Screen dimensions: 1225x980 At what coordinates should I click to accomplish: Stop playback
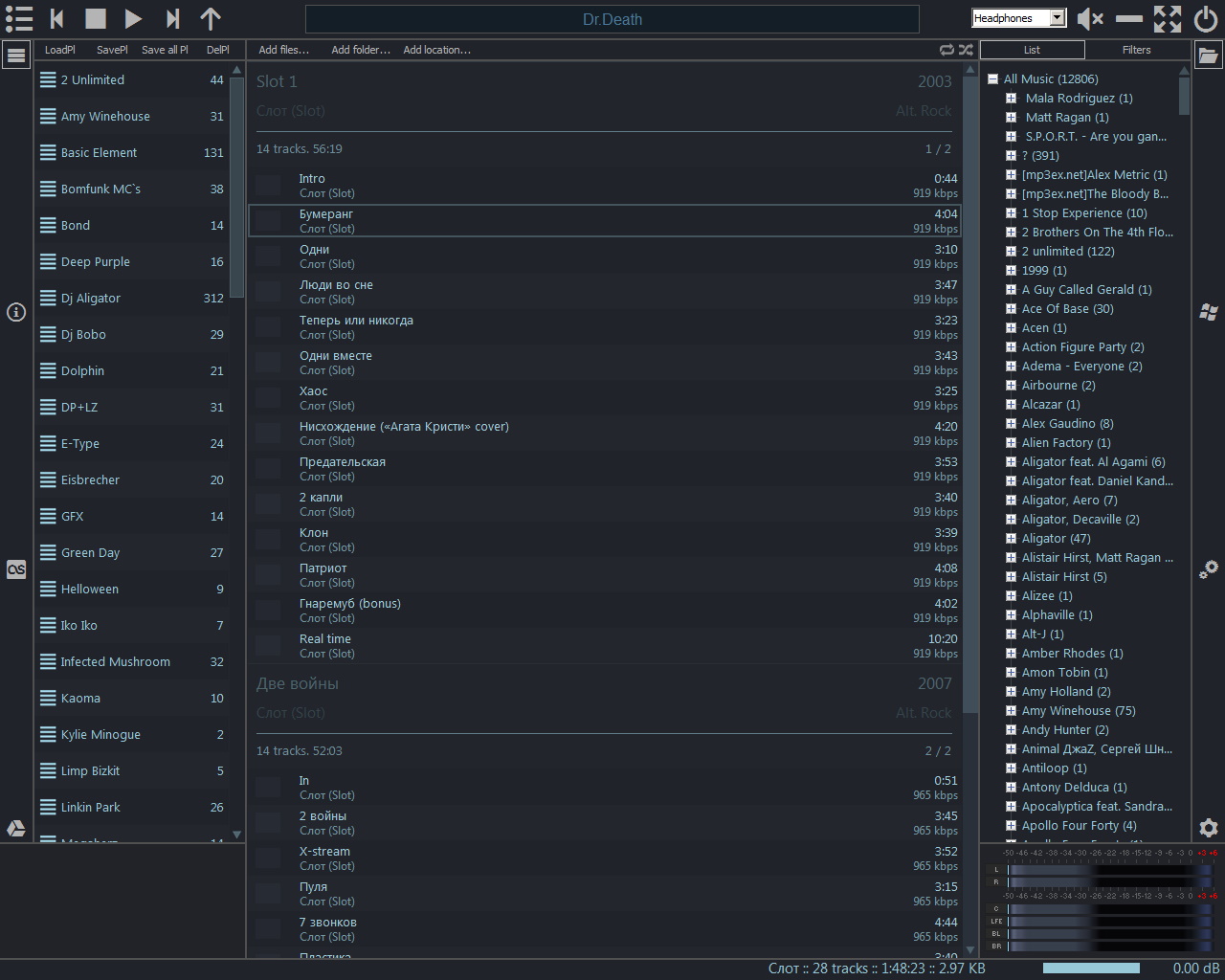[x=95, y=18]
